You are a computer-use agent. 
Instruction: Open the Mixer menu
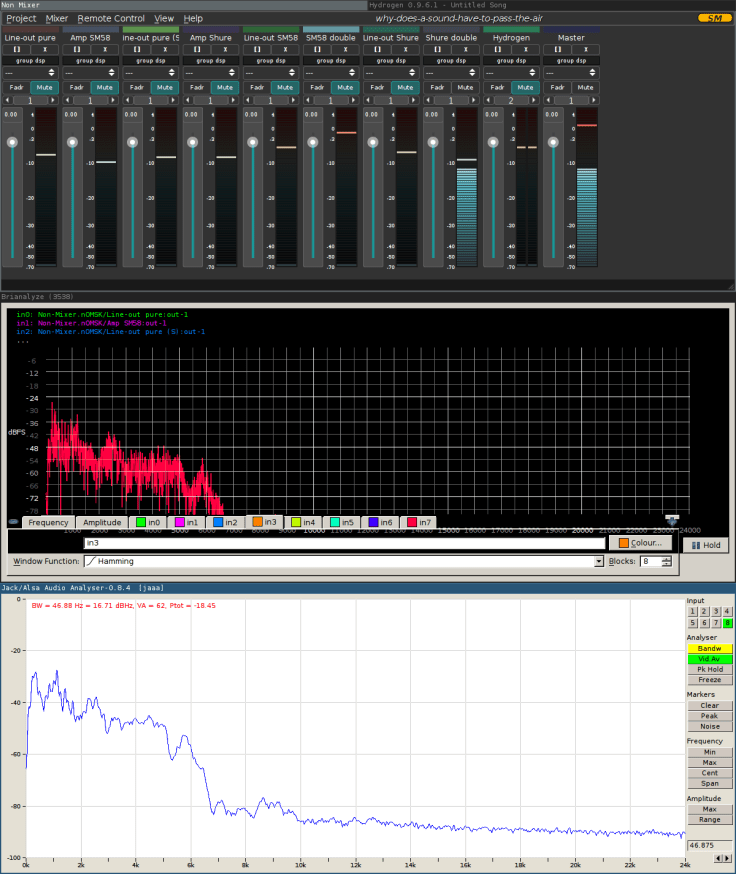(57, 18)
